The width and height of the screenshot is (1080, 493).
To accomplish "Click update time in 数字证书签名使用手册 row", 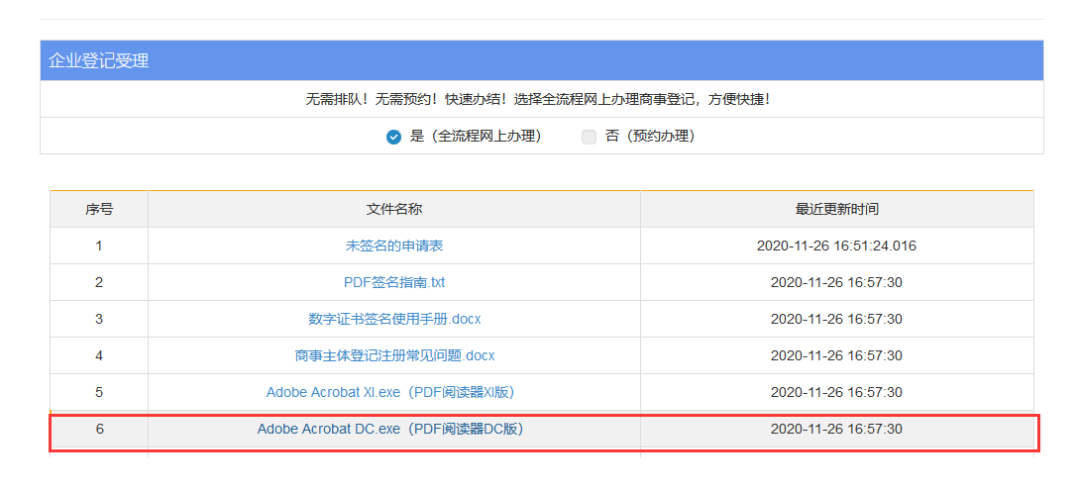I will coord(837,319).
